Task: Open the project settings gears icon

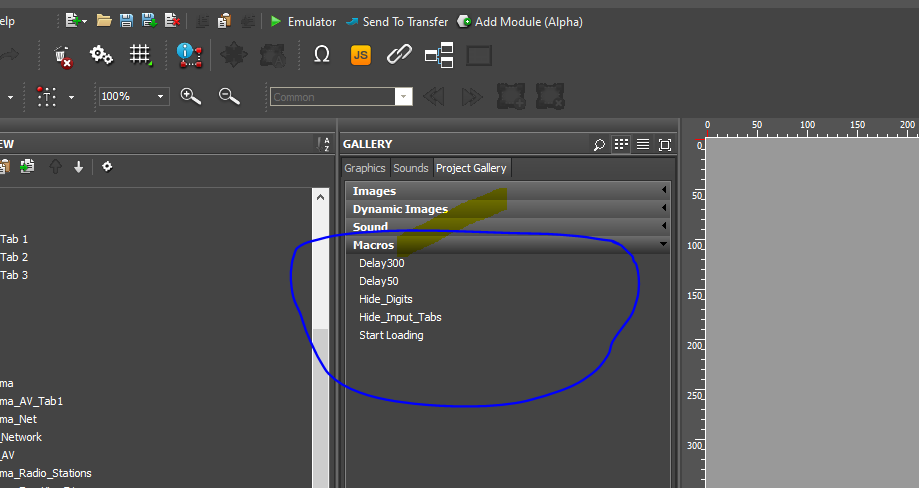Action: 101,55
